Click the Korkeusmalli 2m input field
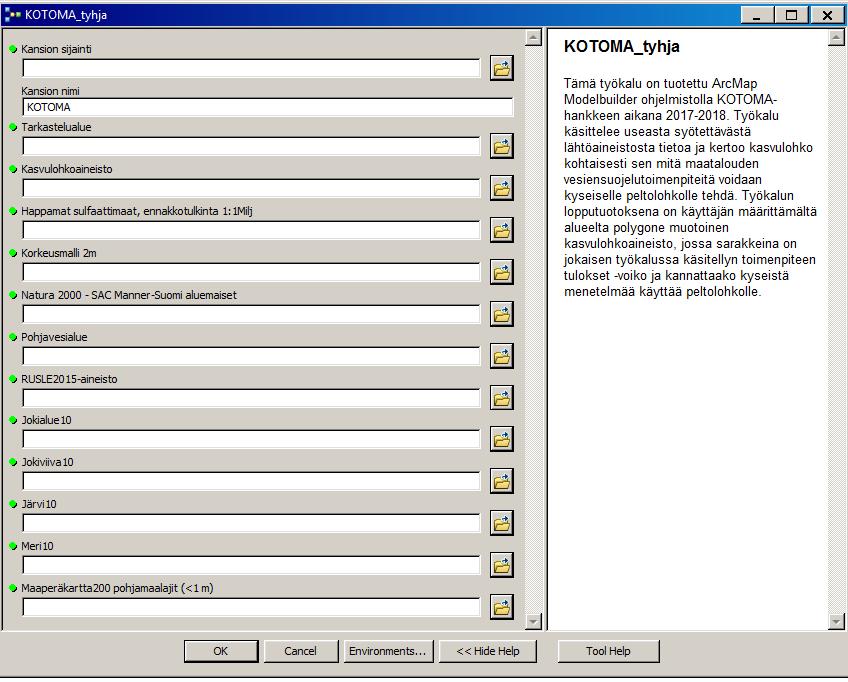The image size is (848, 682). 251,272
